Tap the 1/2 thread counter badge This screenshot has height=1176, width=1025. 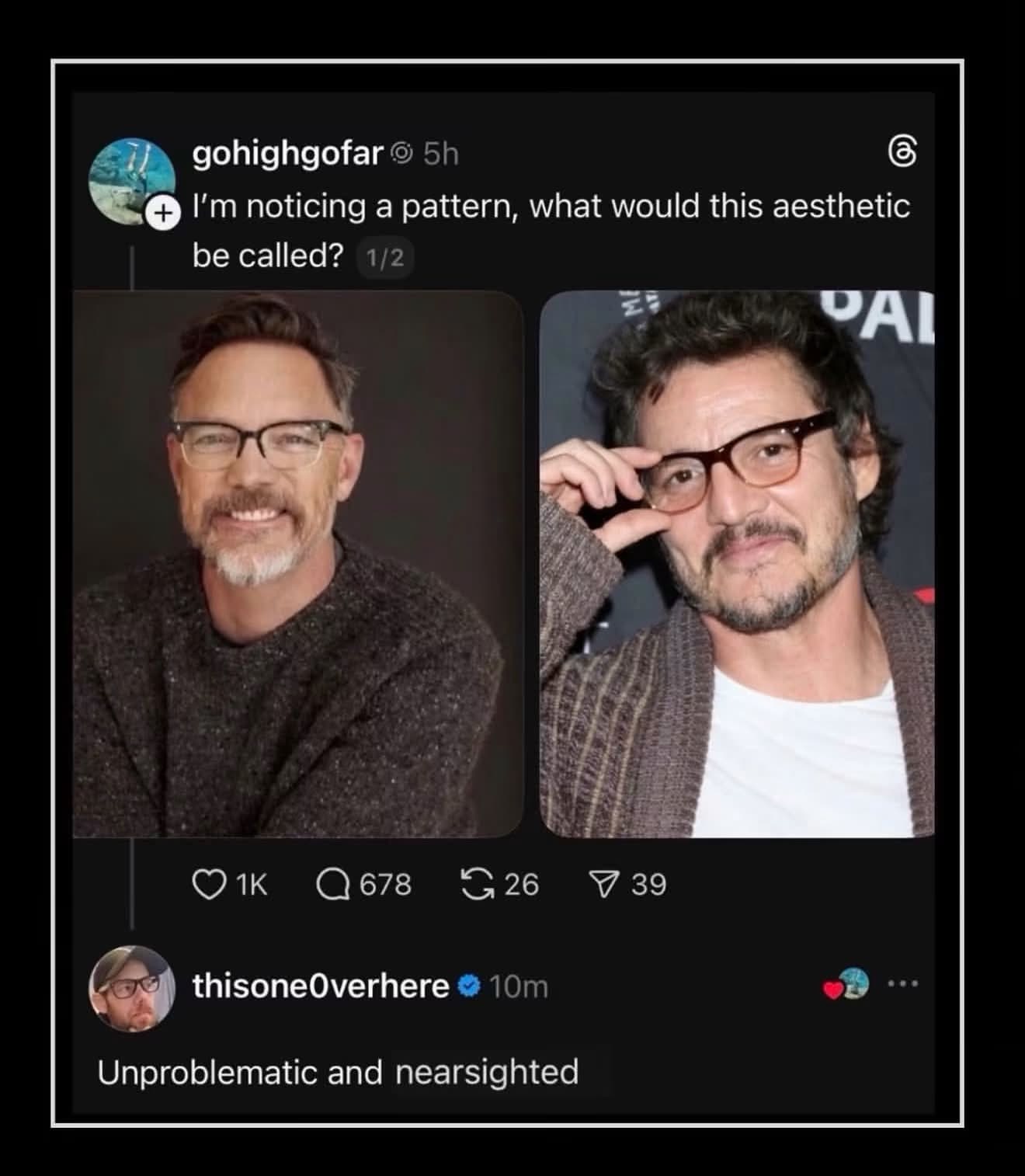384,258
